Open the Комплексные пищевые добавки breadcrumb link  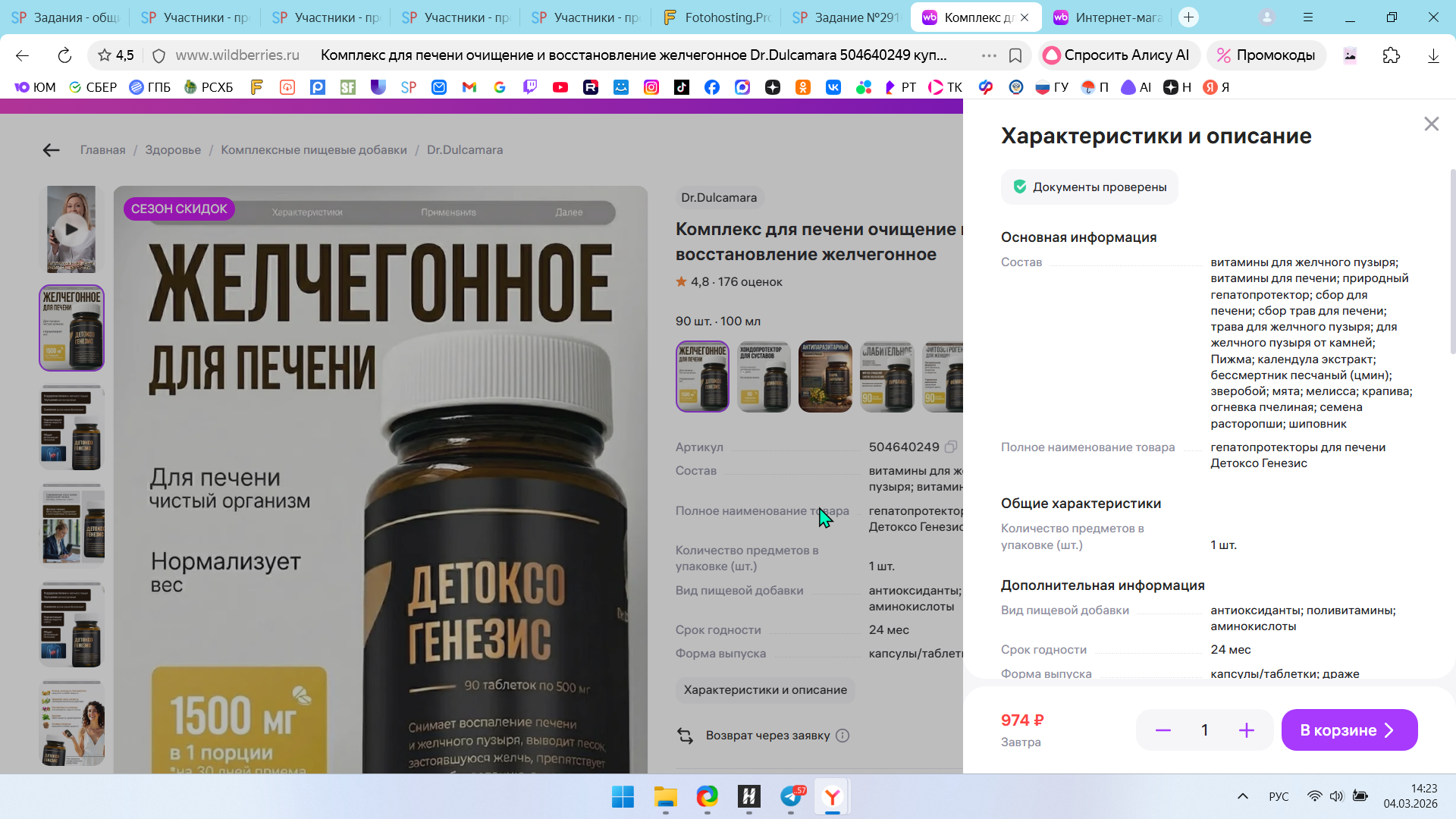(x=313, y=150)
